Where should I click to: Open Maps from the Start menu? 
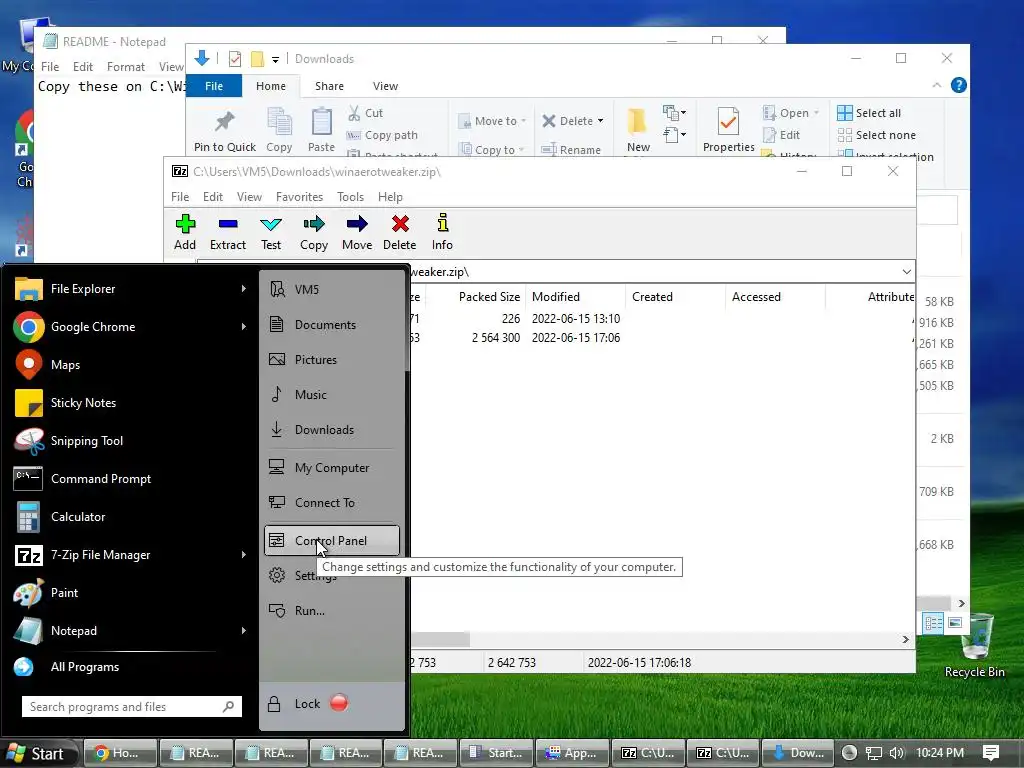(131, 364)
